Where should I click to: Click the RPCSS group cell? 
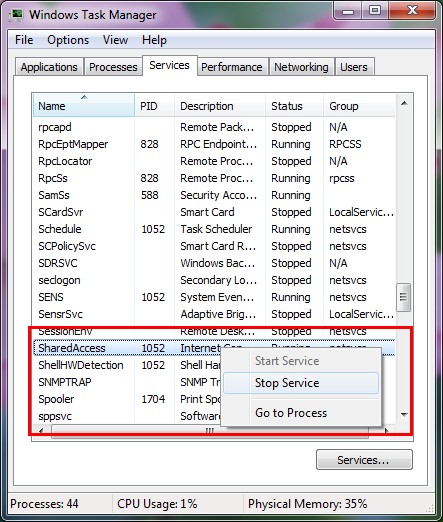[345, 144]
